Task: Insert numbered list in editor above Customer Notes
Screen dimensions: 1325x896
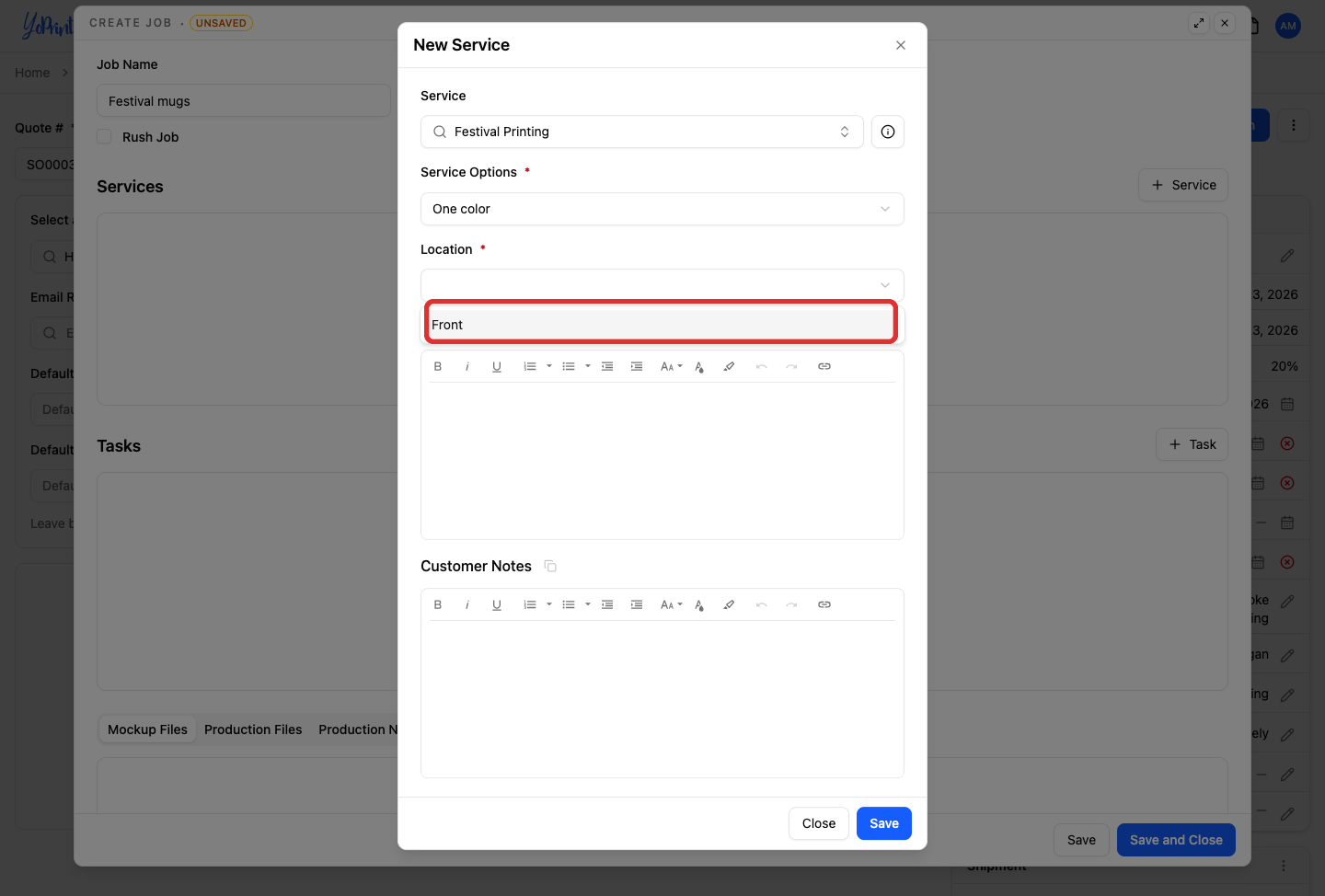Action: click(x=530, y=366)
